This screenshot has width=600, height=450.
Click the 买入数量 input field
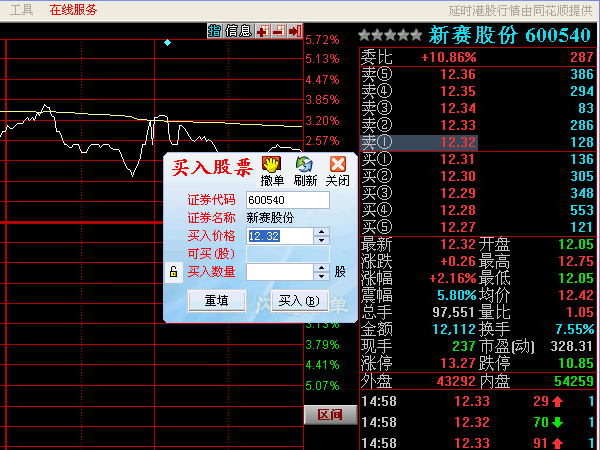point(280,272)
